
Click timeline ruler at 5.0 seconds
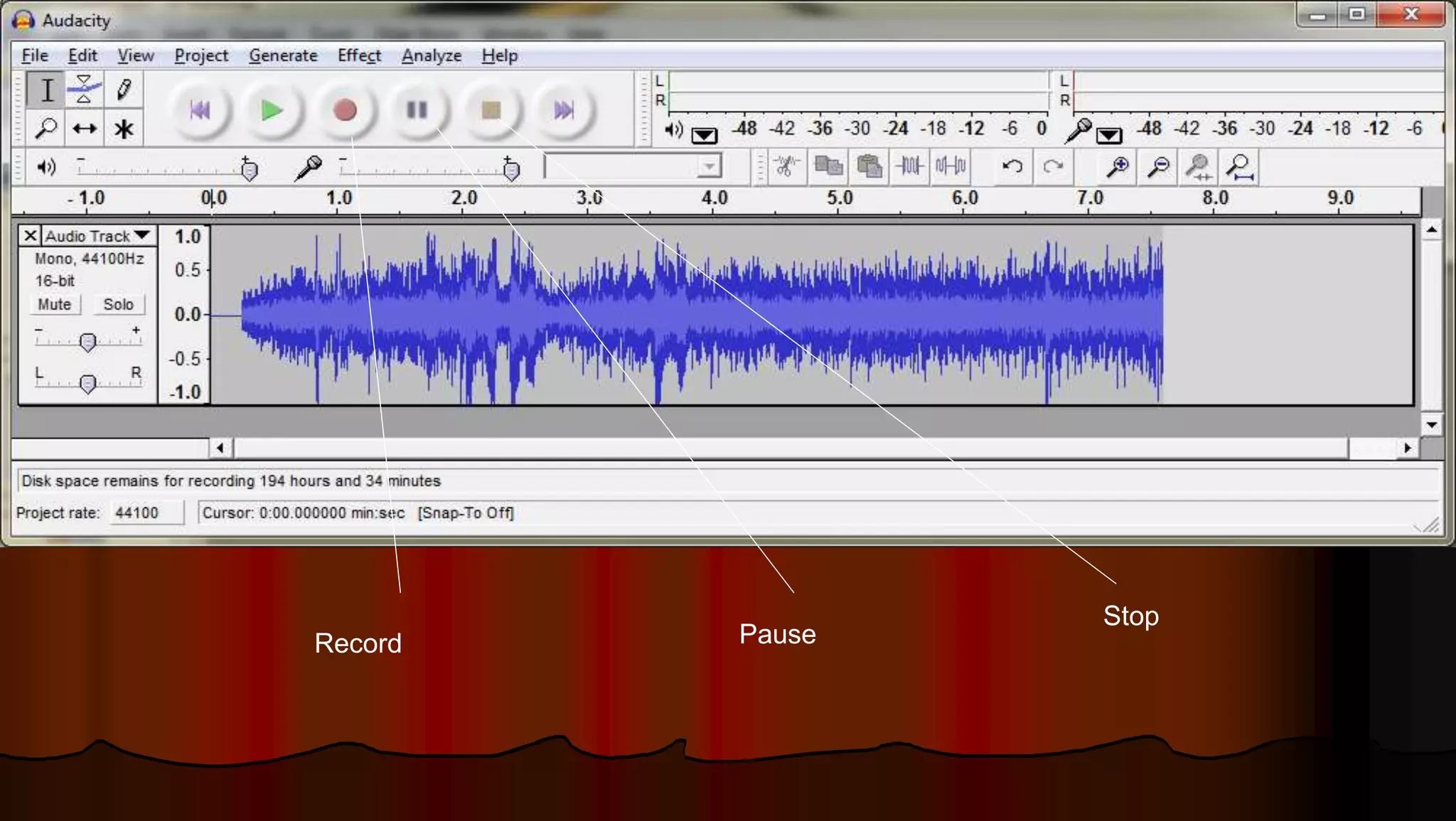(840, 199)
